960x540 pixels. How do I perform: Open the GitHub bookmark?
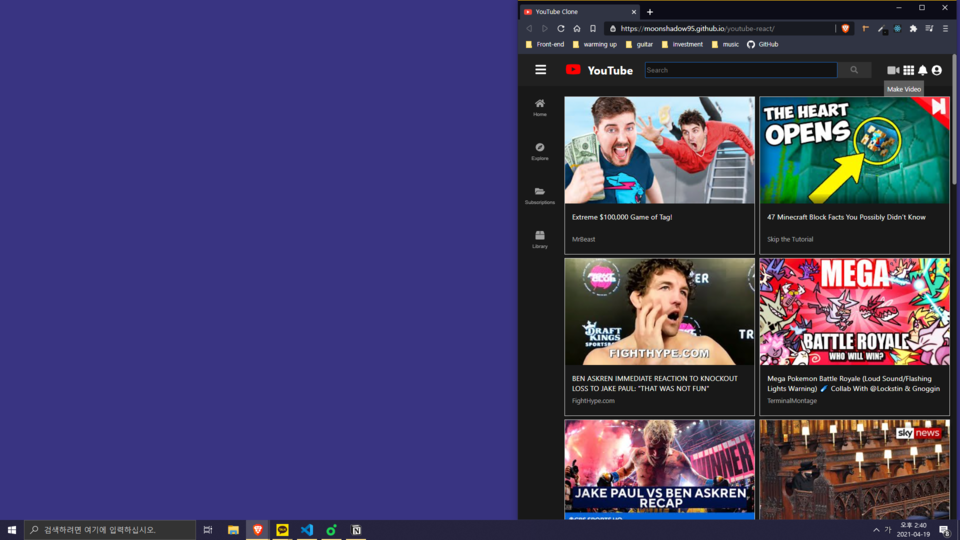coord(762,44)
